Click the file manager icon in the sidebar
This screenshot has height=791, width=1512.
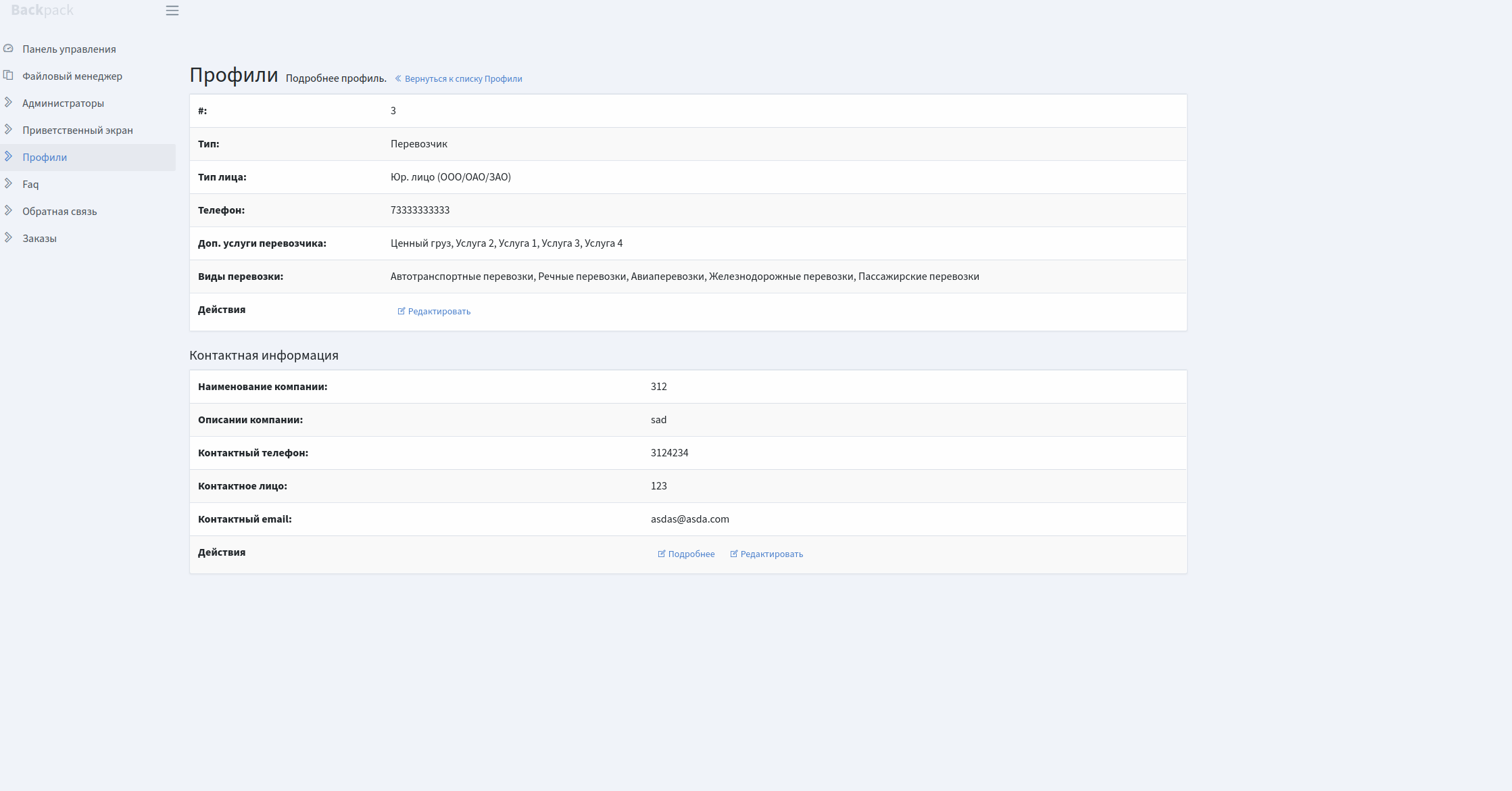(8, 76)
